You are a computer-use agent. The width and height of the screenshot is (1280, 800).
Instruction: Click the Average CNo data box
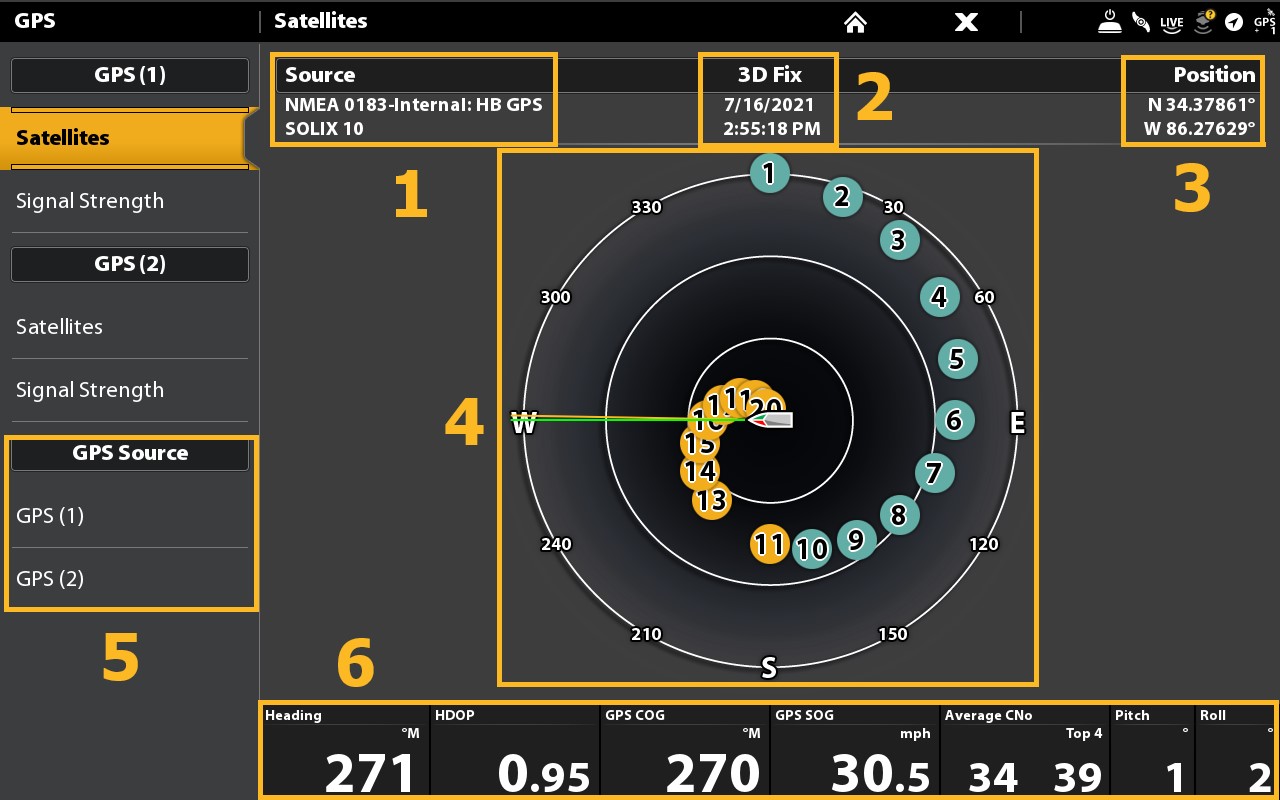[1025, 751]
